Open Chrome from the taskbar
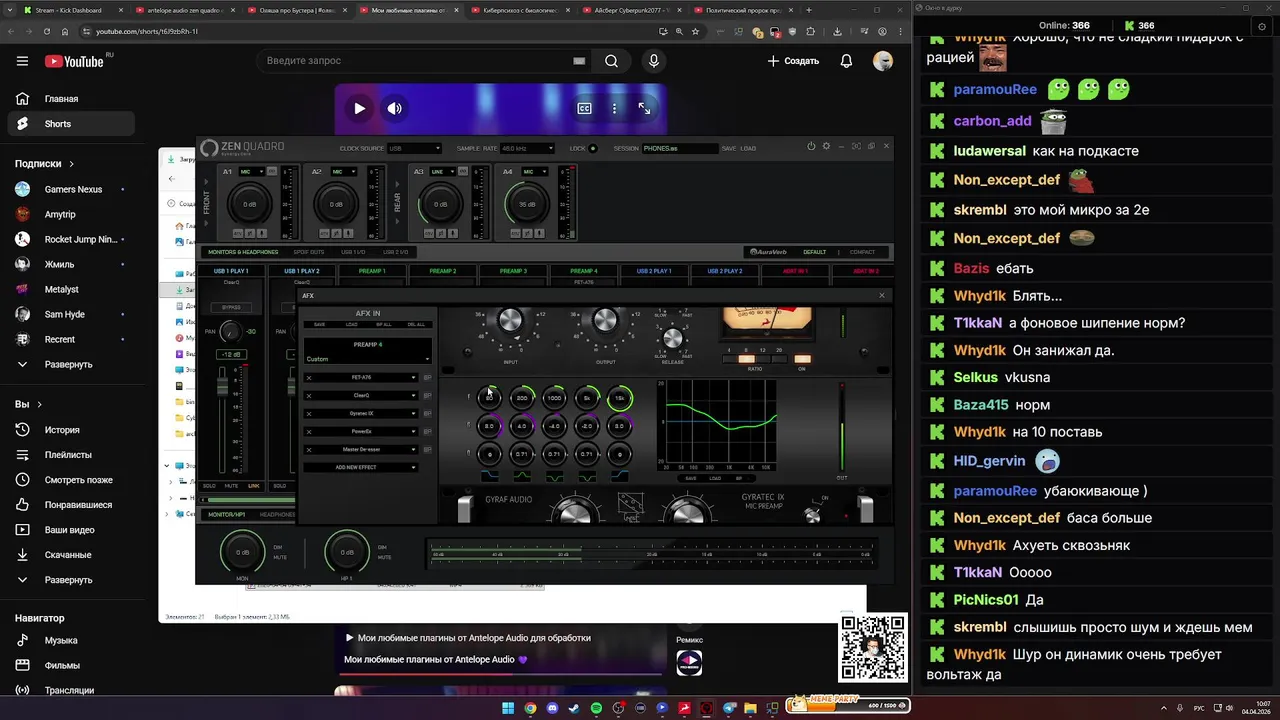This screenshot has width=1280, height=720. pyautogui.click(x=530, y=708)
